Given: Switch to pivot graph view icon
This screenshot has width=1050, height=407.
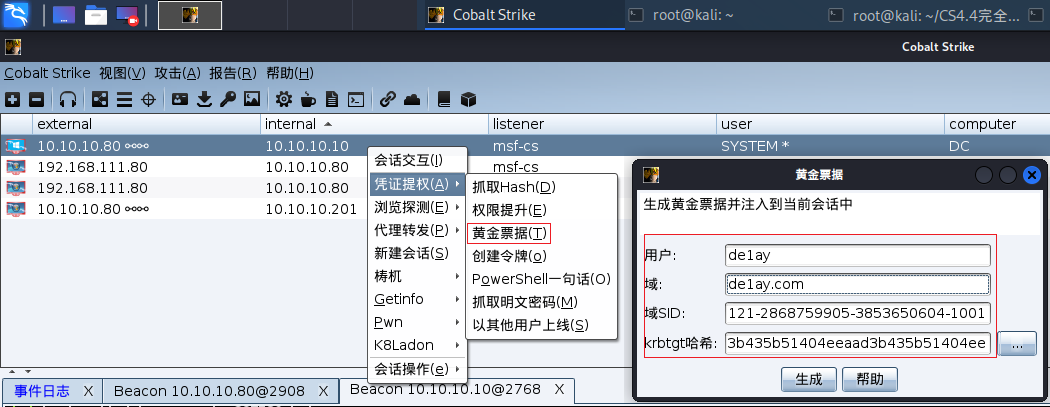Looking at the screenshot, I should pyautogui.click(x=100, y=100).
